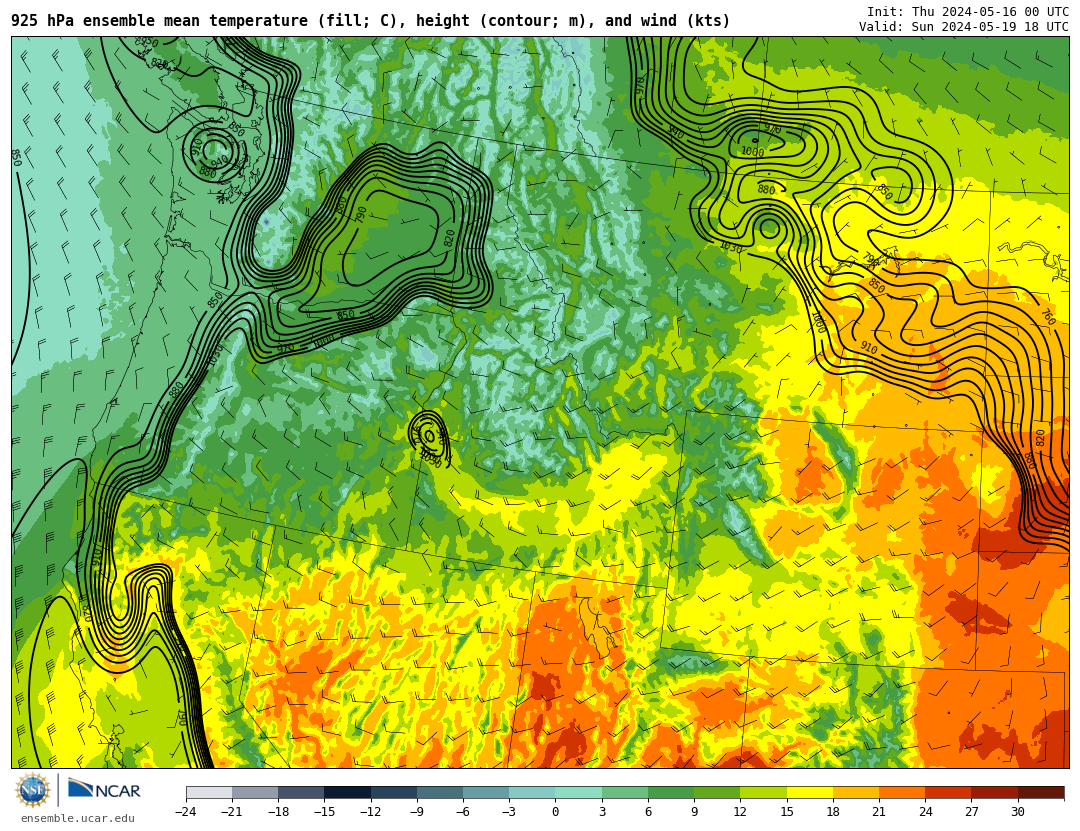Viewport: 1080px width, 831px height.
Task: Pick the 9 to 12 green swatch
Action: pos(717,793)
